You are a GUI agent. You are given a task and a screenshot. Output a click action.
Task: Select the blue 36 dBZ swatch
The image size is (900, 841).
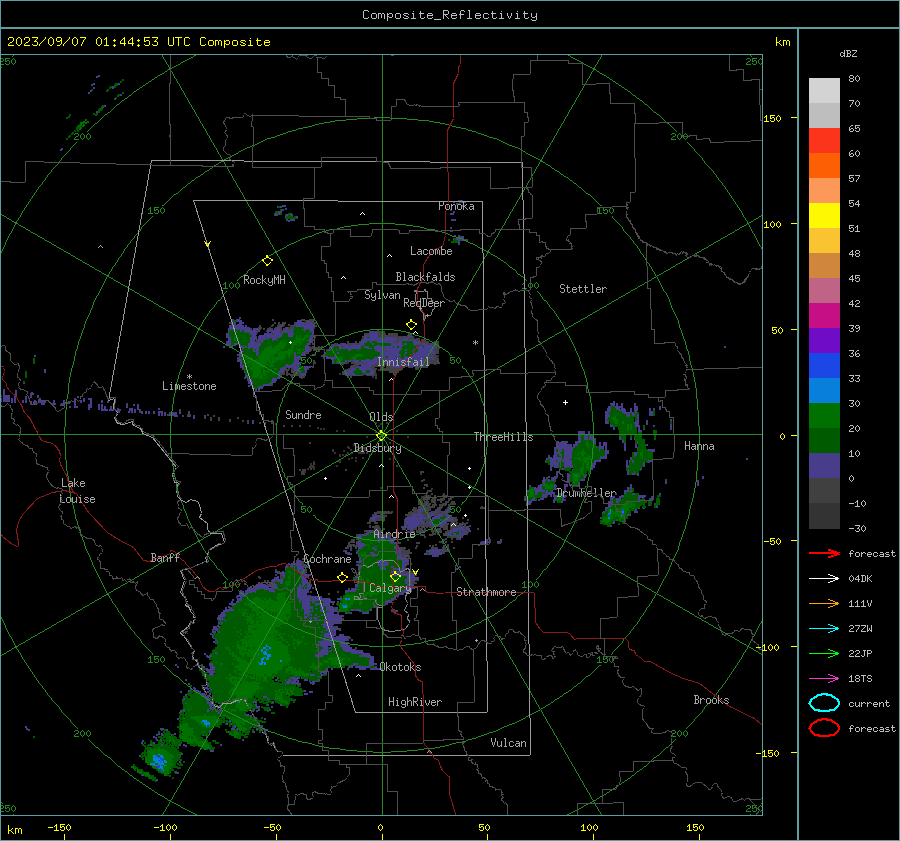(x=824, y=365)
